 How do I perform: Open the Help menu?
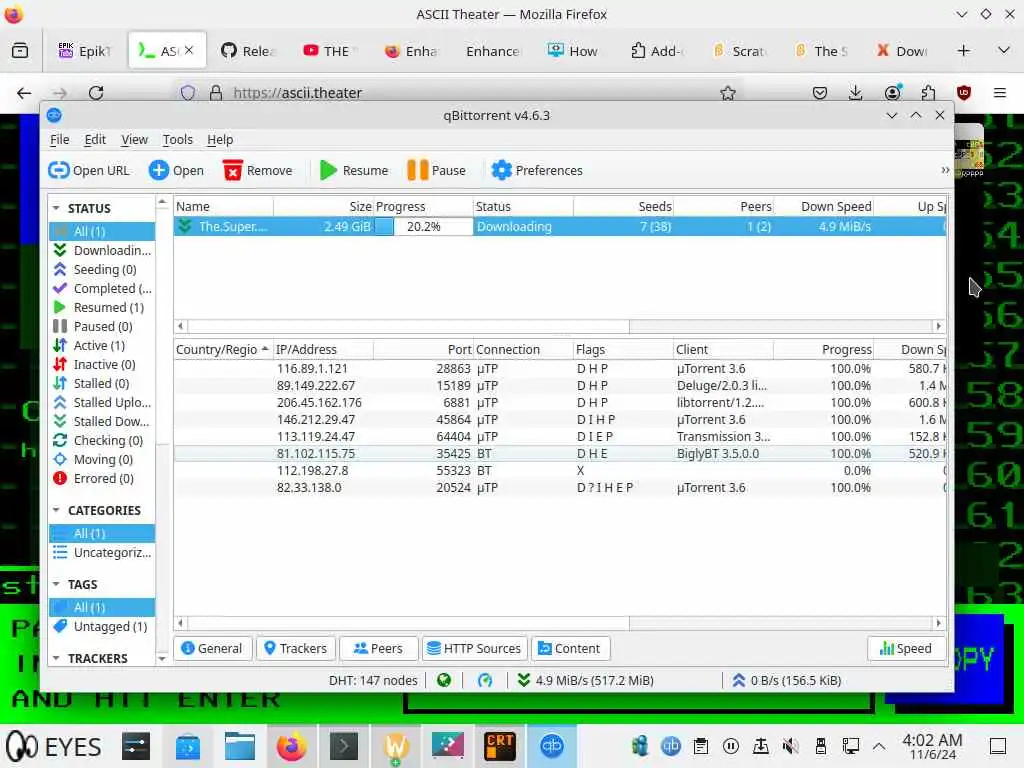[220, 139]
